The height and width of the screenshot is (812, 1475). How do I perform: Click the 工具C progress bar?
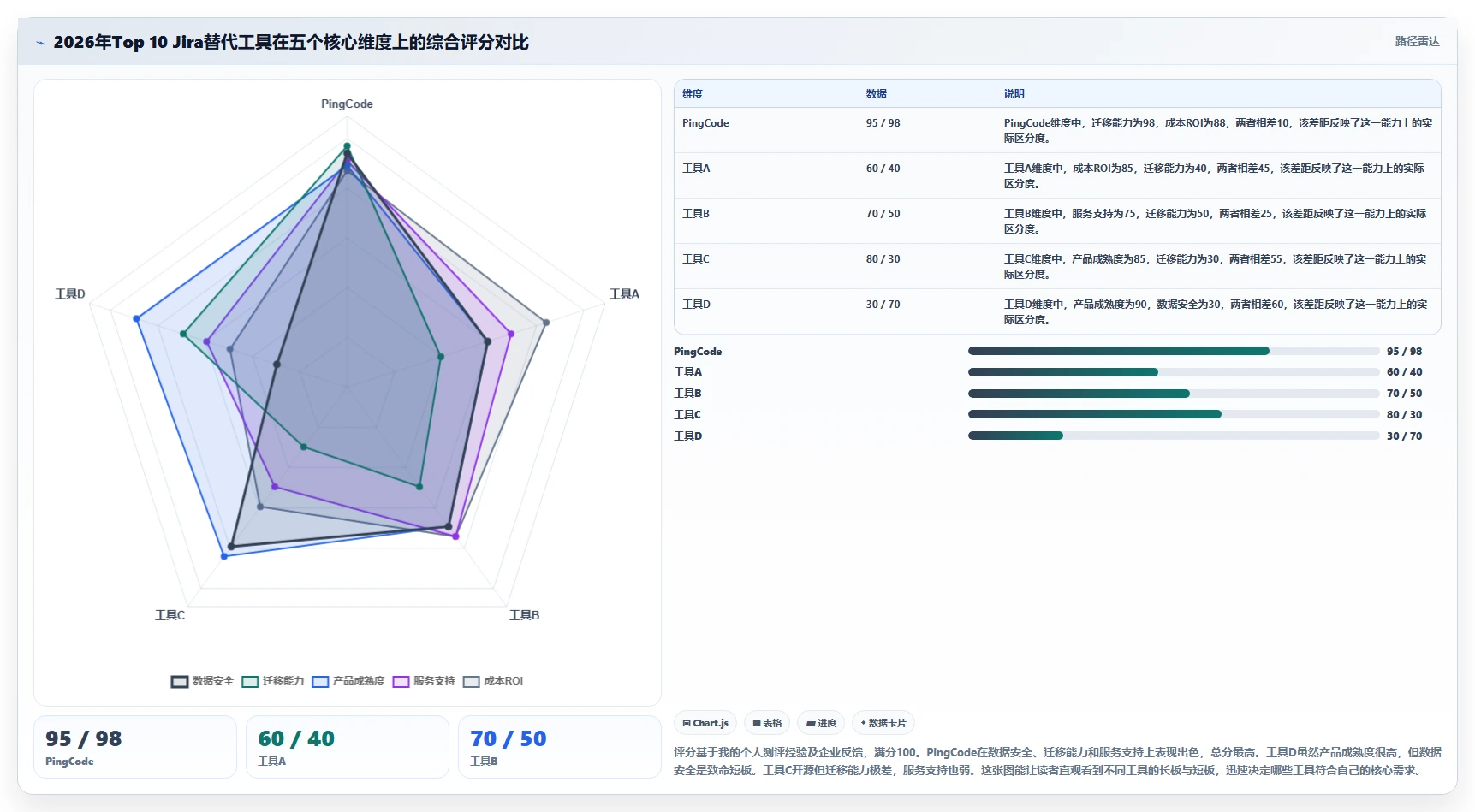click(x=1174, y=414)
